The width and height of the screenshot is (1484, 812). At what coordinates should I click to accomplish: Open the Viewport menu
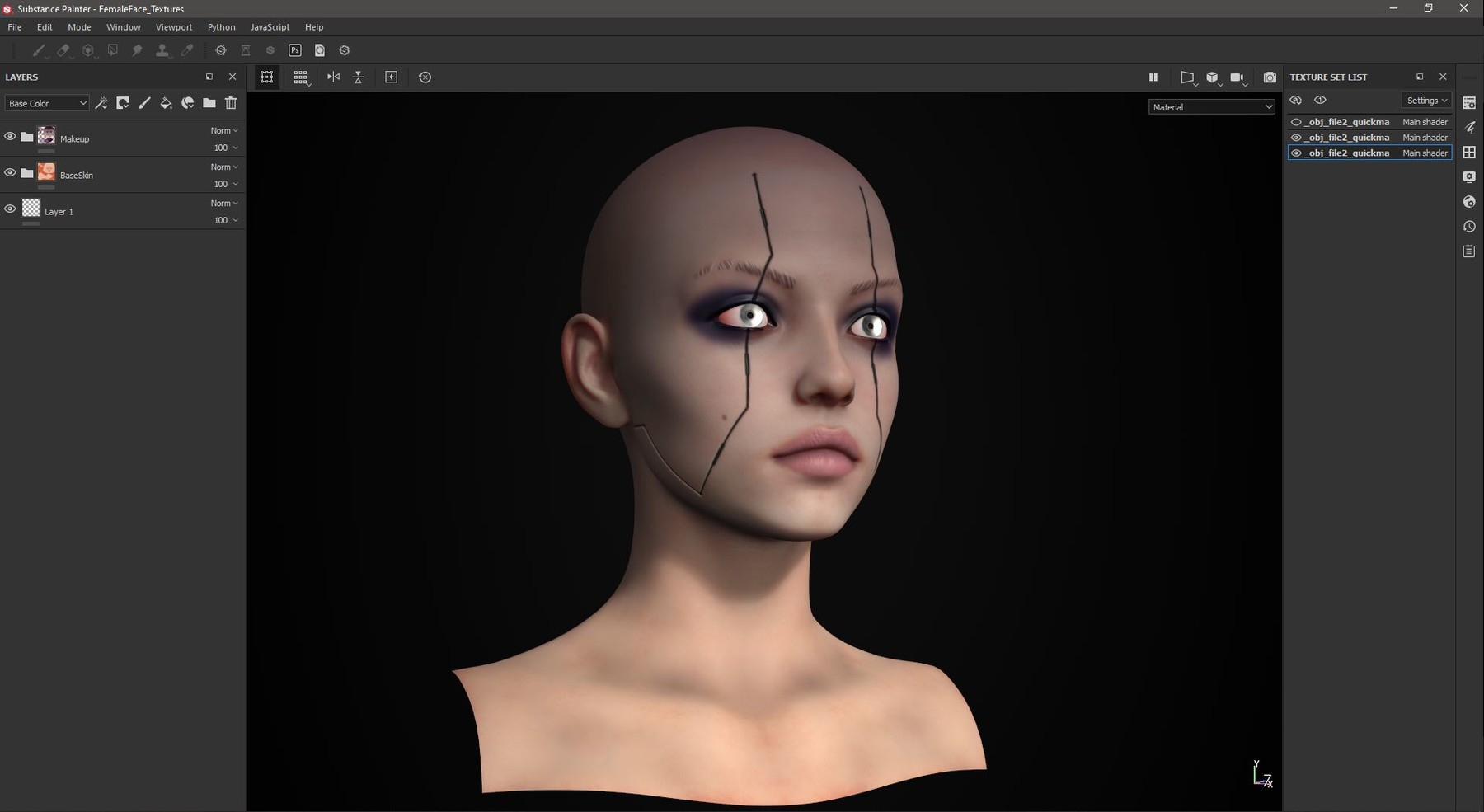pos(174,26)
